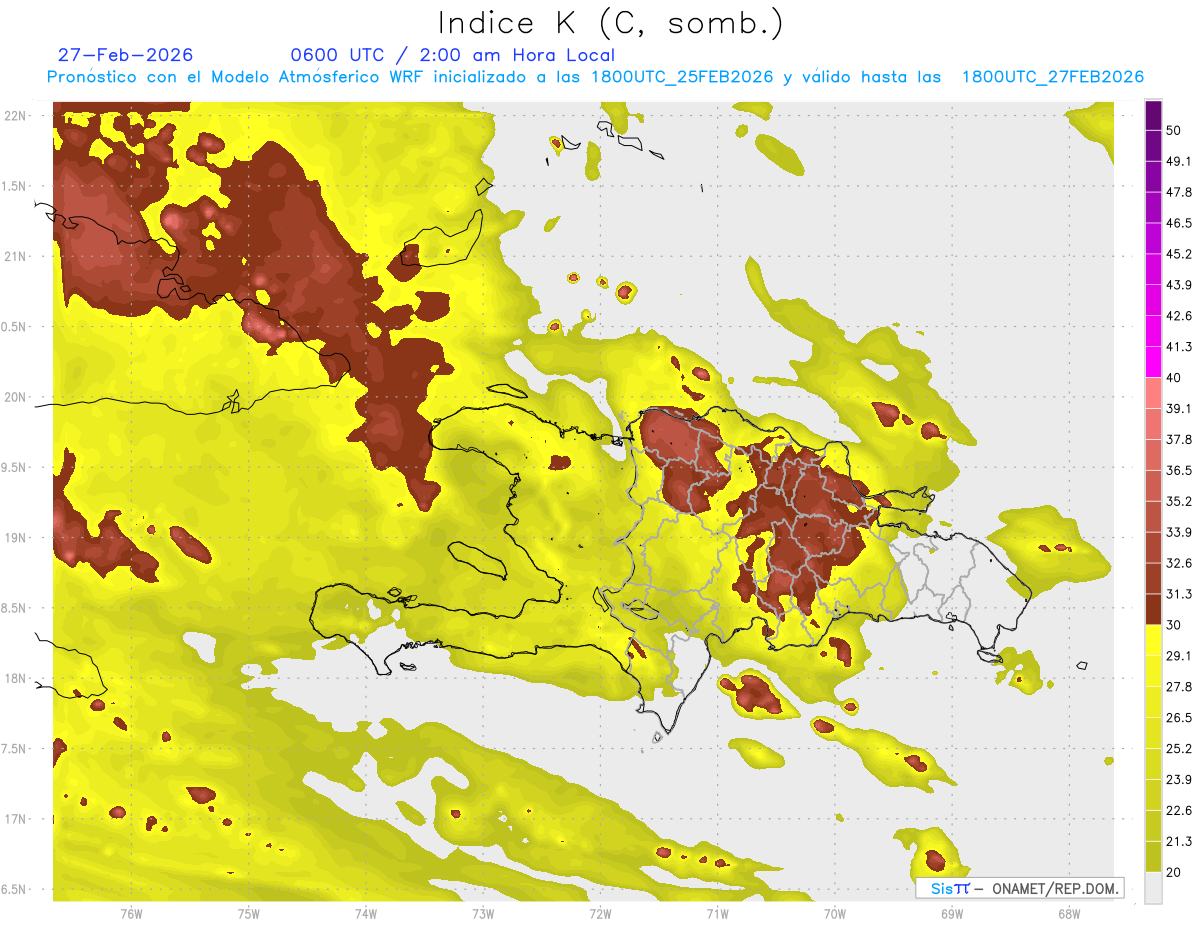This screenshot has width=1200, height=927.
Task: Click the initialization time "1800UTC_25FEB2026"
Action: tap(682, 77)
